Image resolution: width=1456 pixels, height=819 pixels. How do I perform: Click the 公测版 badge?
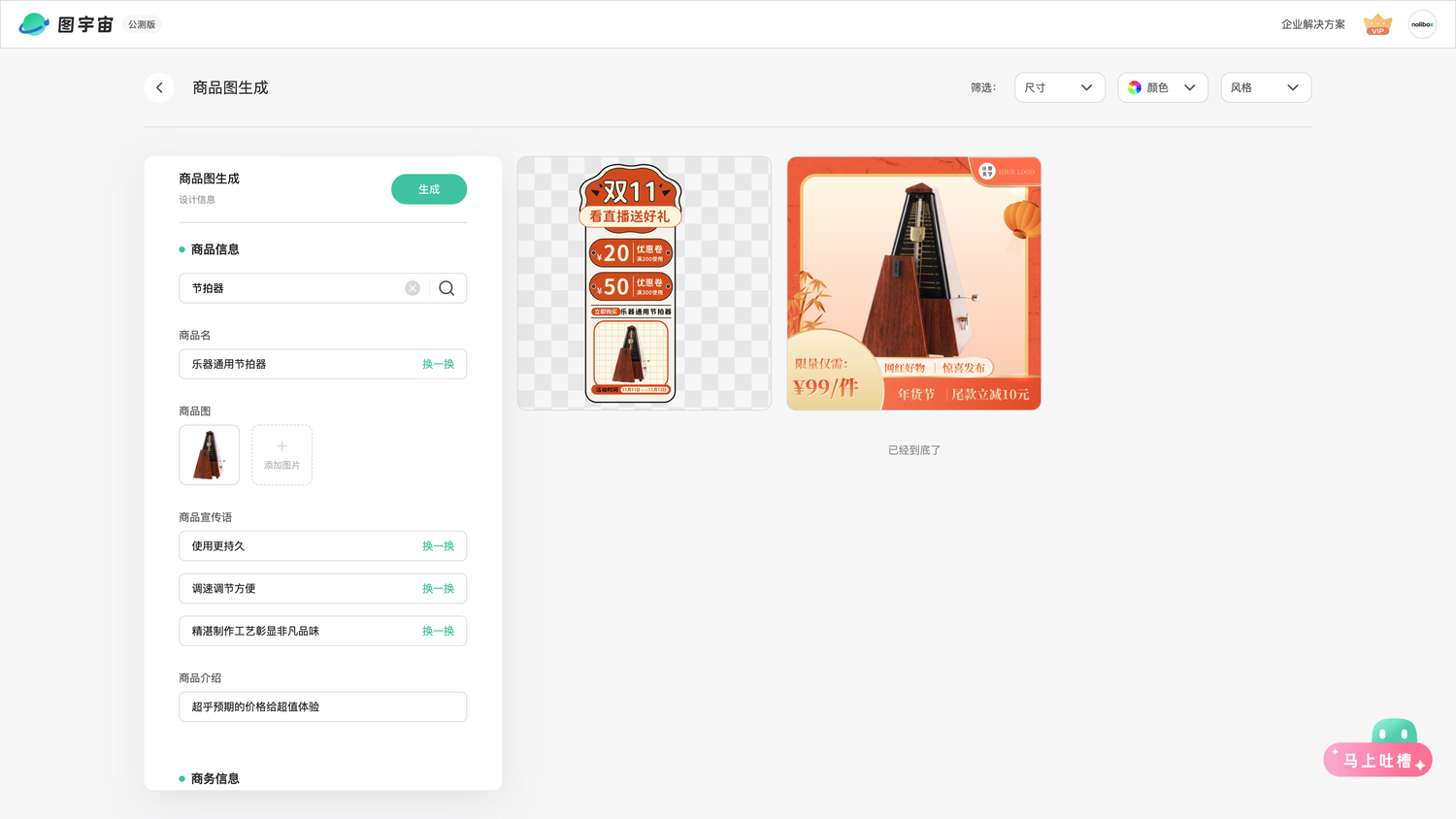[x=142, y=24]
